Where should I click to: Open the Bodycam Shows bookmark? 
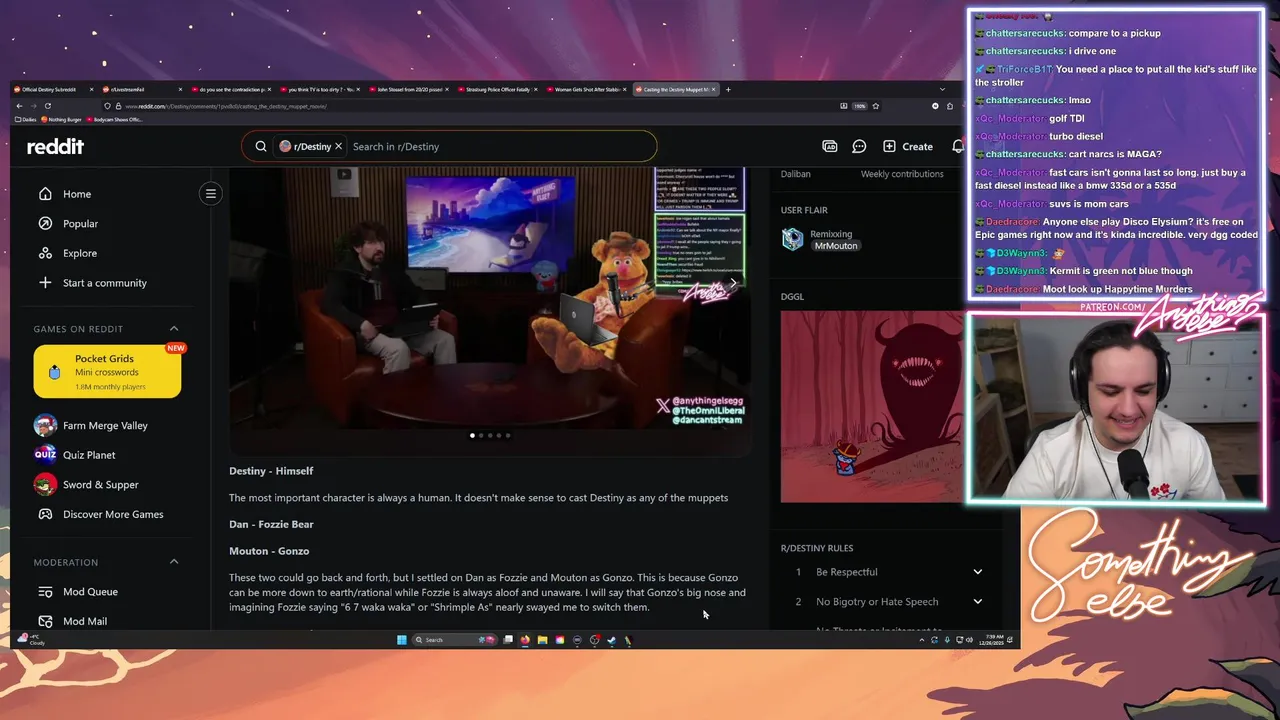(x=115, y=120)
